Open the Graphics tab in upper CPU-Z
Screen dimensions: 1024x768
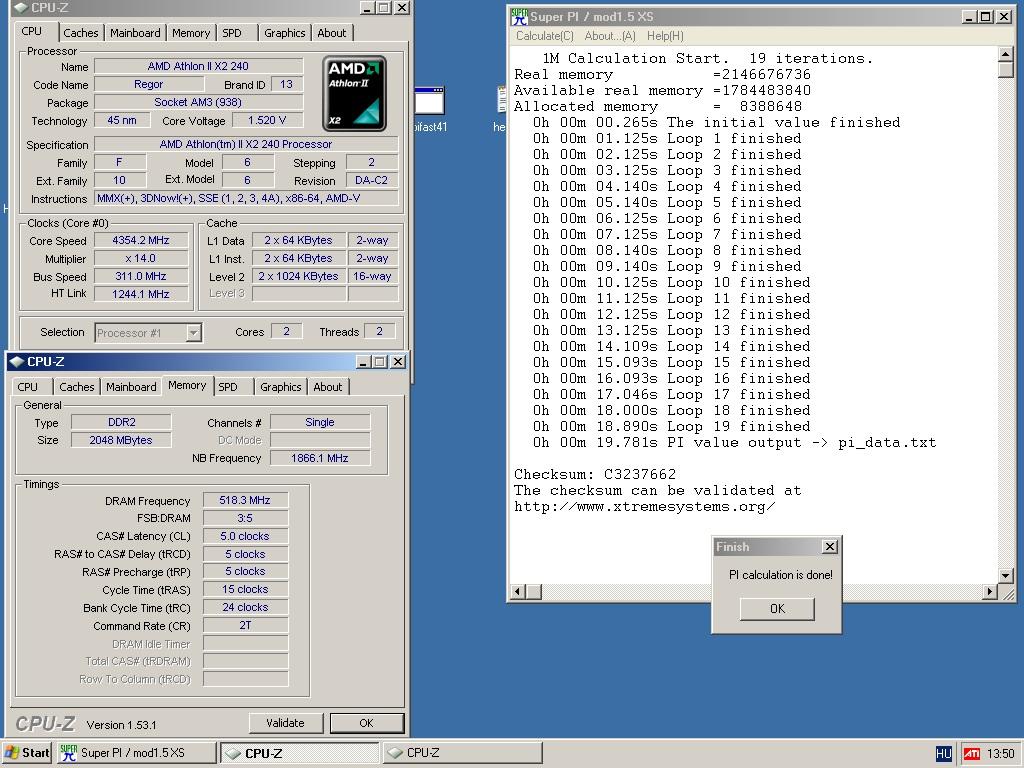(x=284, y=33)
